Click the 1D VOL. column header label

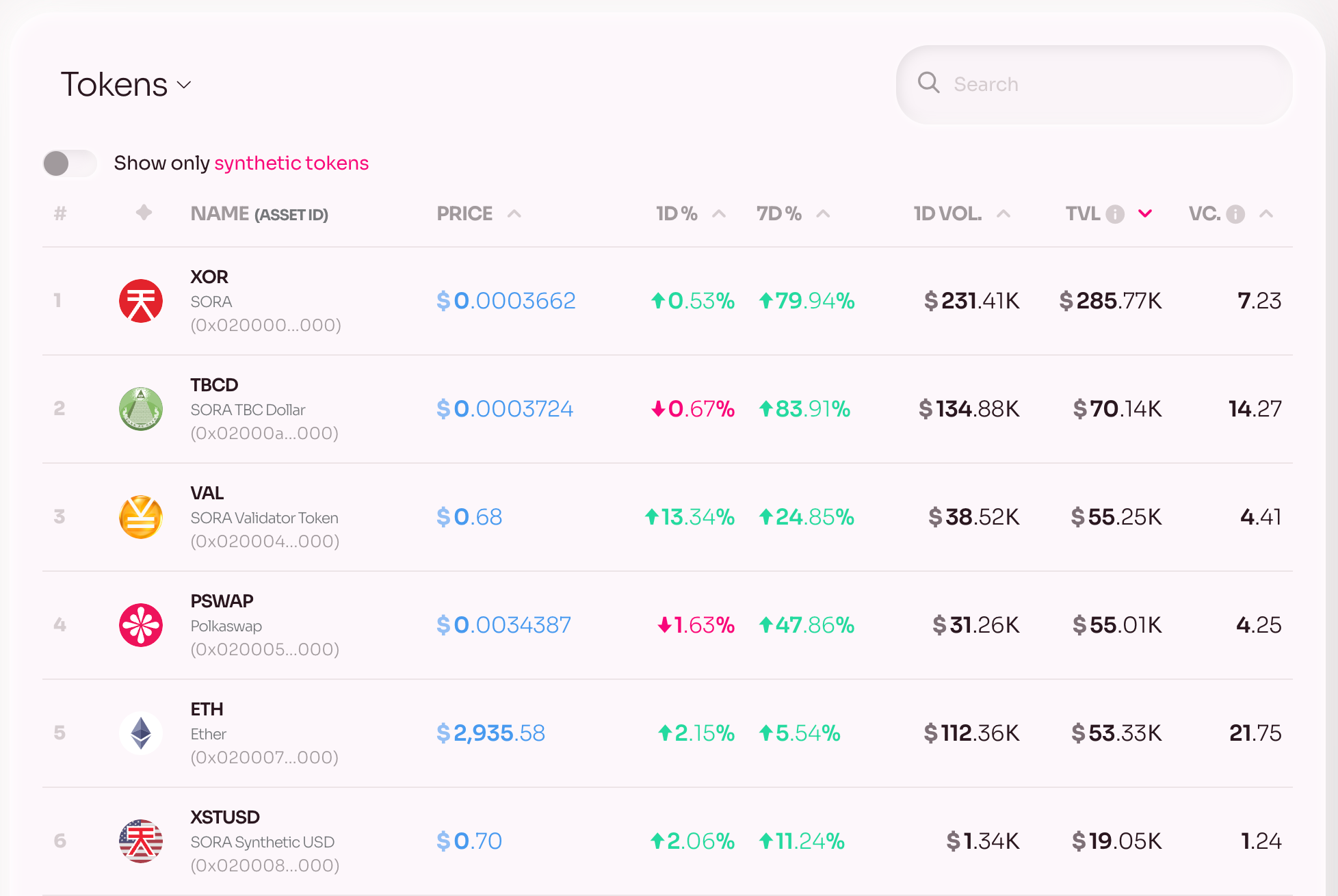[947, 214]
